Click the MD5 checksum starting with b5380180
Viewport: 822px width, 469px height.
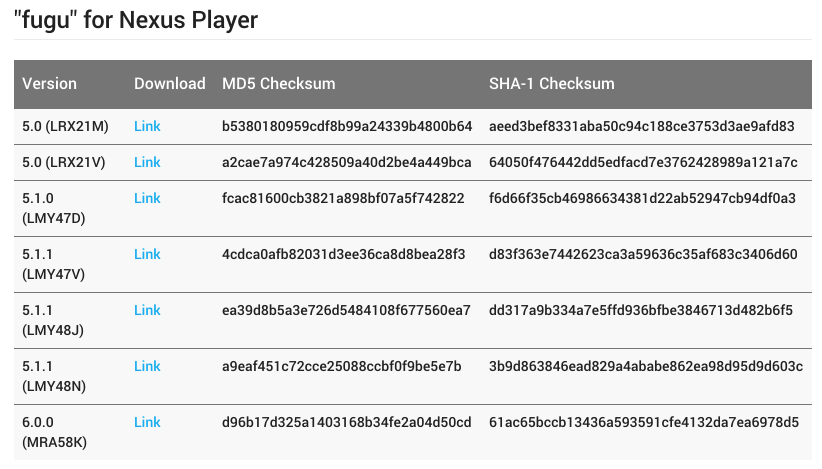[347, 126]
